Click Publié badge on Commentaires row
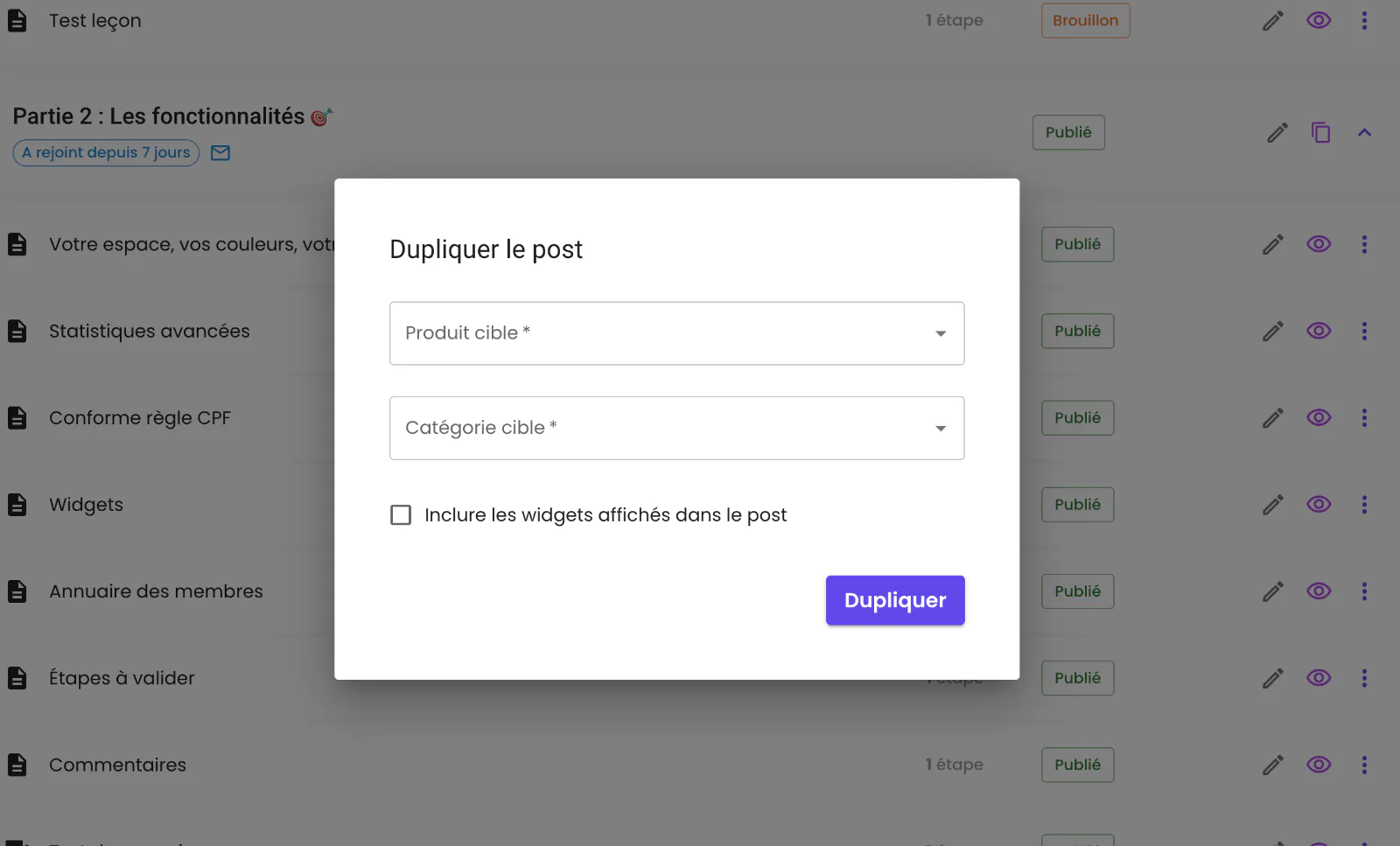Viewport: 1400px width, 846px height. tap(1077, 765)
